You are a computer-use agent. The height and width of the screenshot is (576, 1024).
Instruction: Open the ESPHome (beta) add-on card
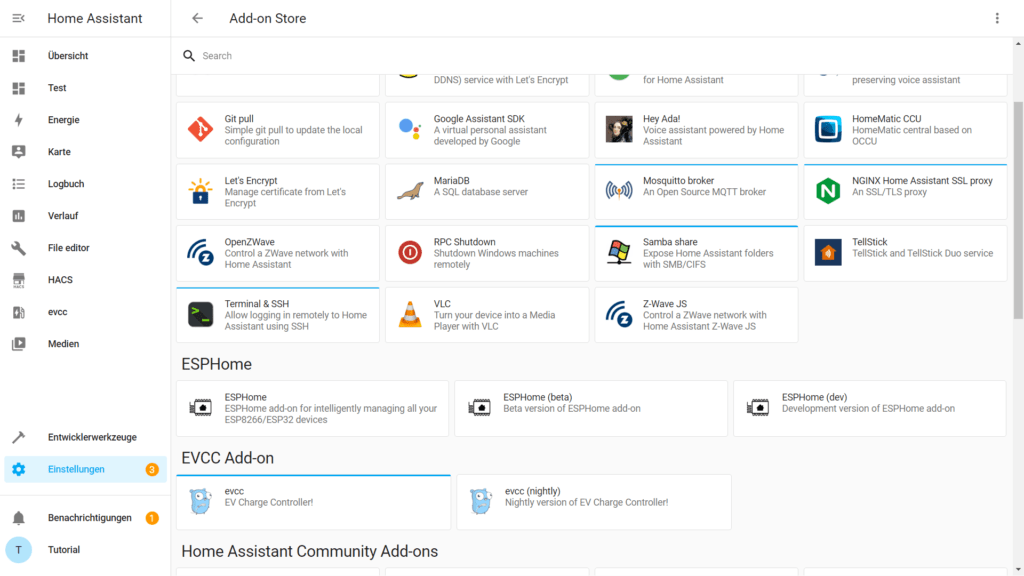(590, 408)
